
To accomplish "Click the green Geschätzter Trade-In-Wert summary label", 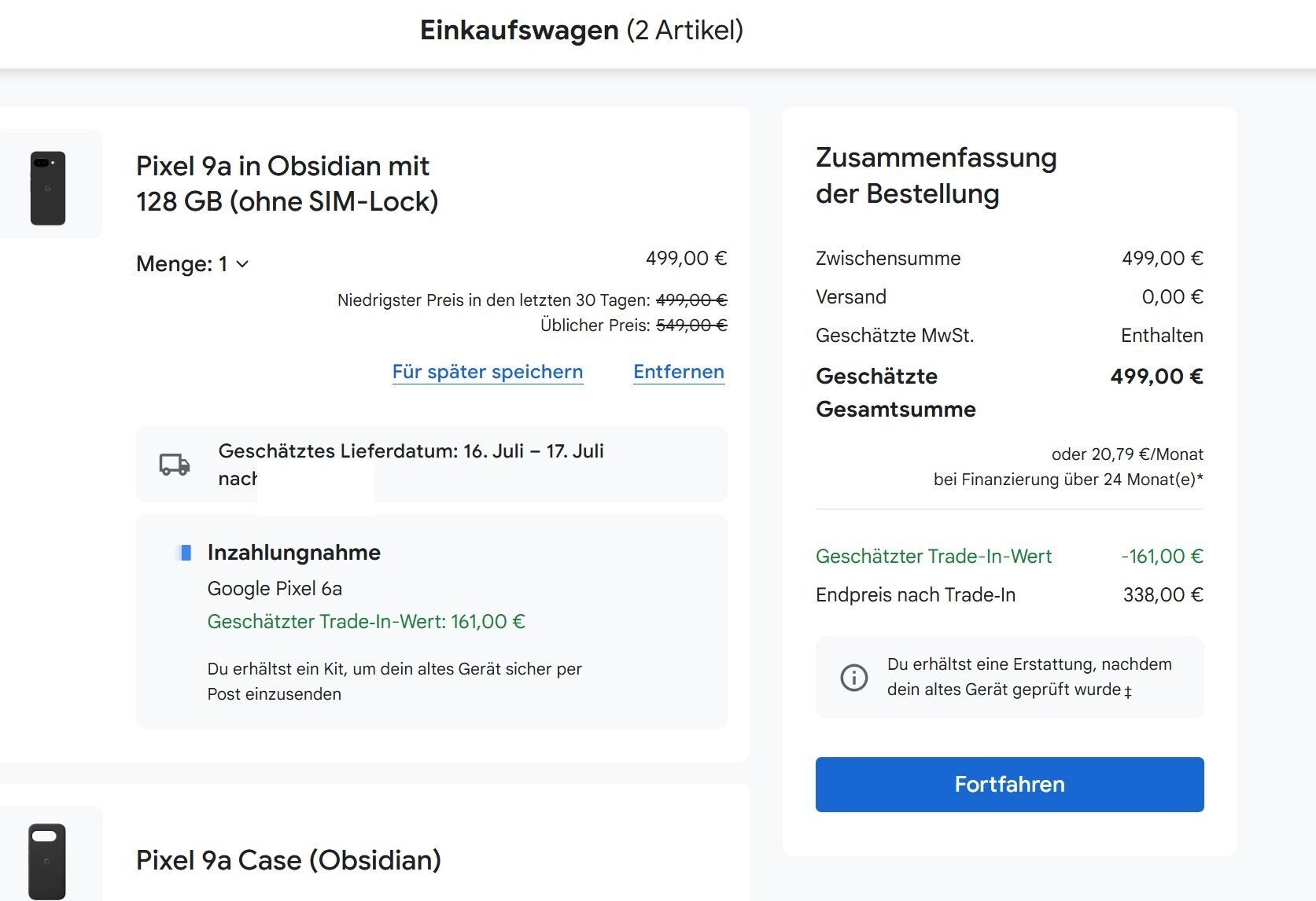I will click(x=933, y=557).
